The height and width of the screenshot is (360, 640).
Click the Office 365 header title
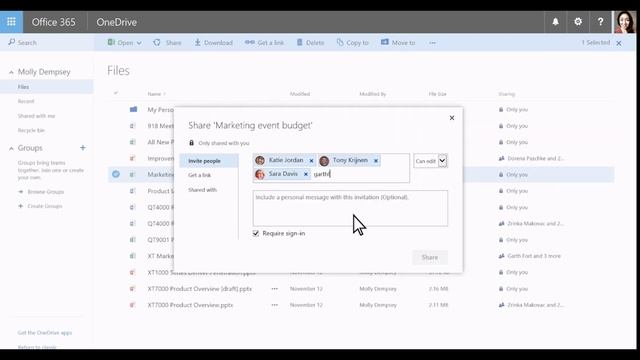(53, 22)
